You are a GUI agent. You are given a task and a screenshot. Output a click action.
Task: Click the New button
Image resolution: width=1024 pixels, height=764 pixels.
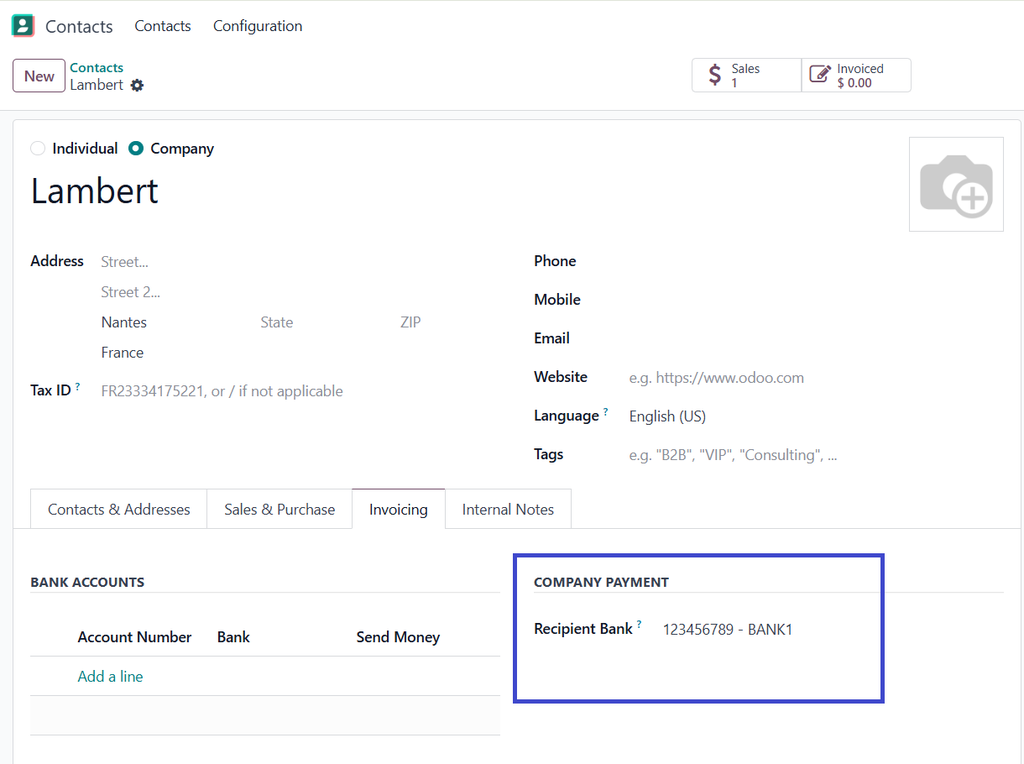click(x=39, y=76)
